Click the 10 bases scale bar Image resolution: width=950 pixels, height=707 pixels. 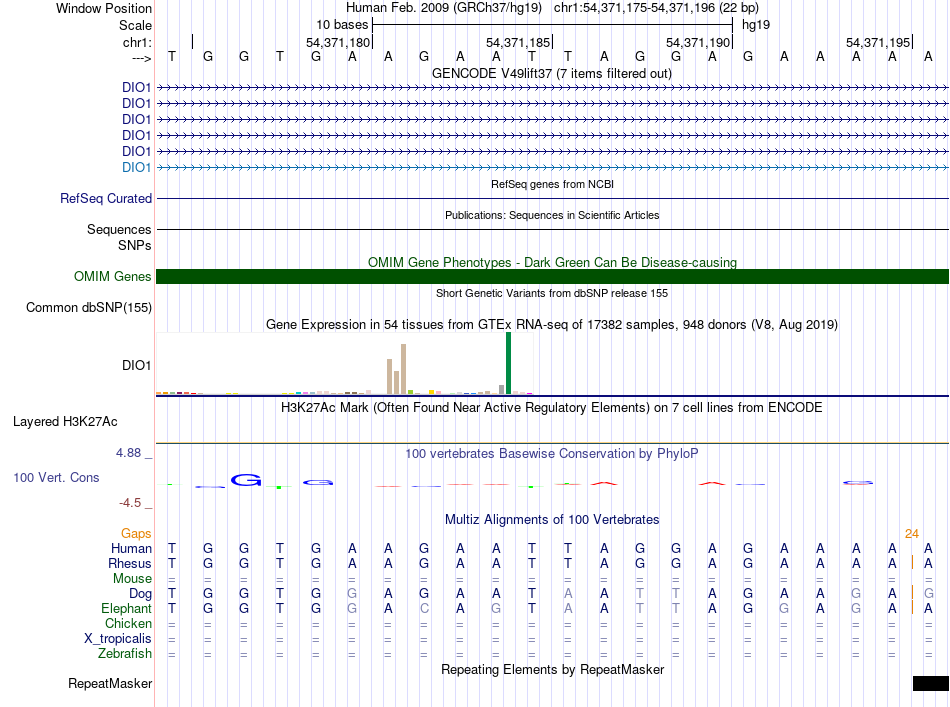[x=552, y=23]
